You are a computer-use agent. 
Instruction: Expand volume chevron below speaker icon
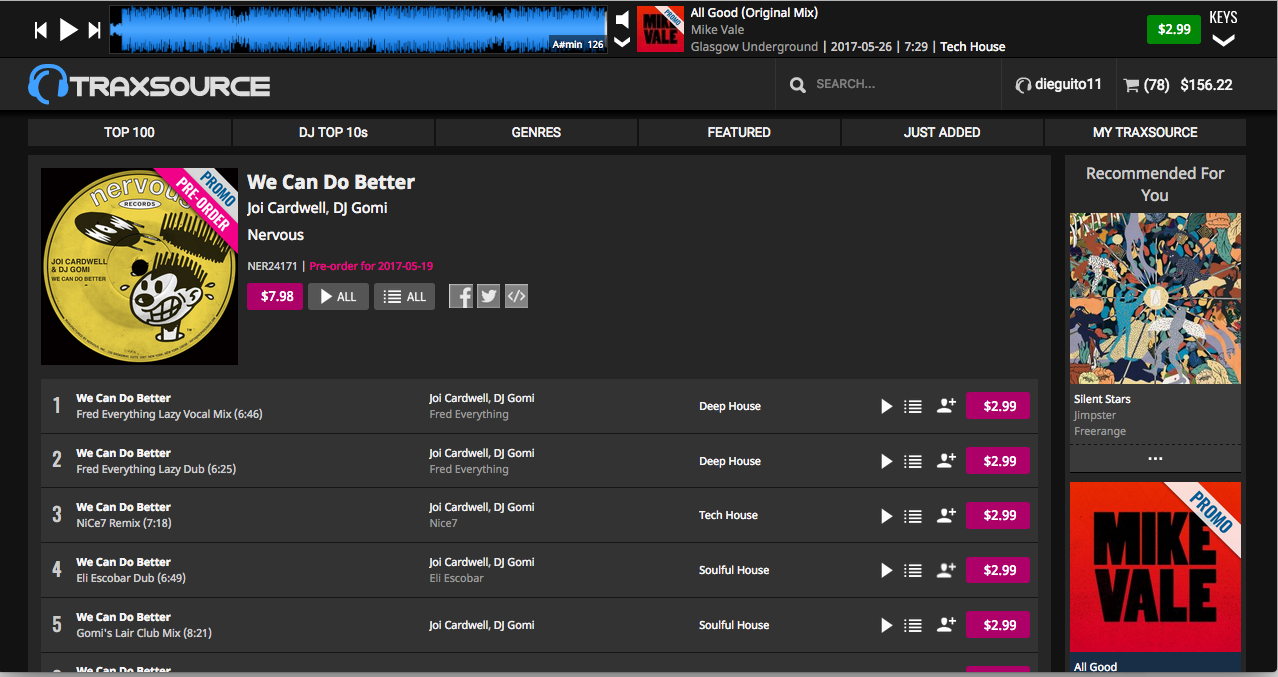tap(622, 42)
